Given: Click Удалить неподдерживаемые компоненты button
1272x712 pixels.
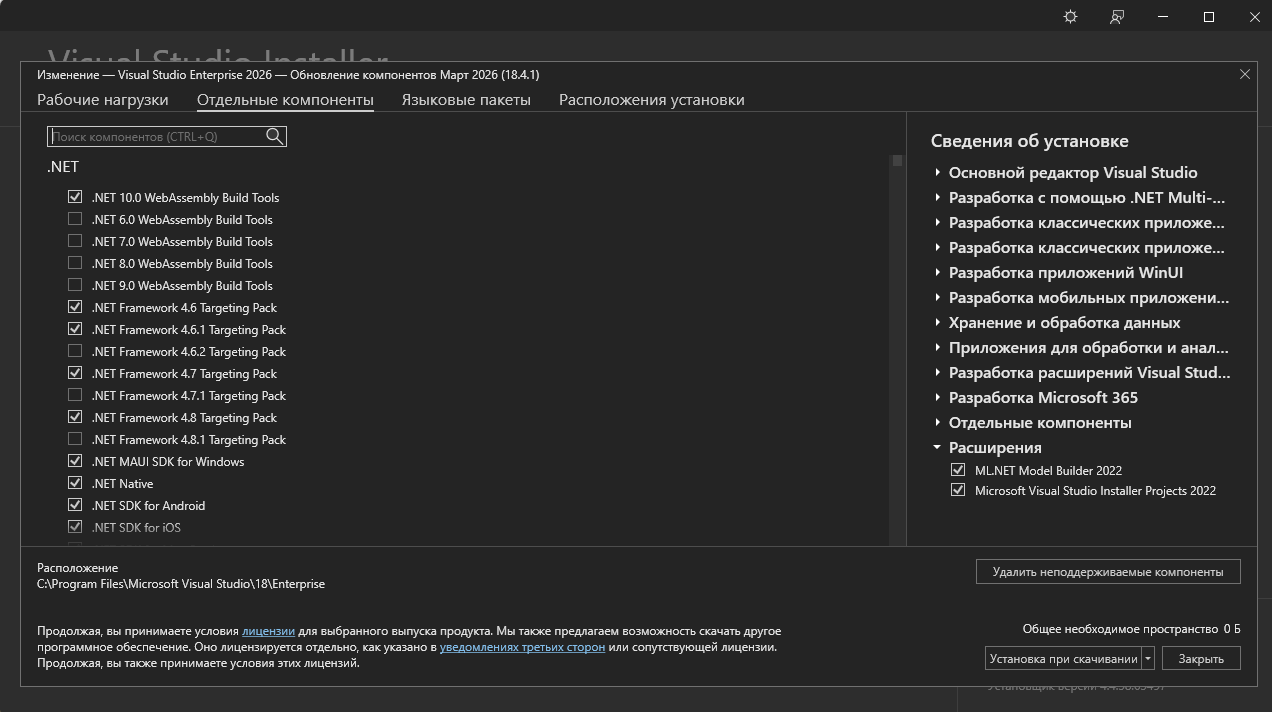Looking at the screenshot, I should pyautogui.click(x=1107, y=572).
